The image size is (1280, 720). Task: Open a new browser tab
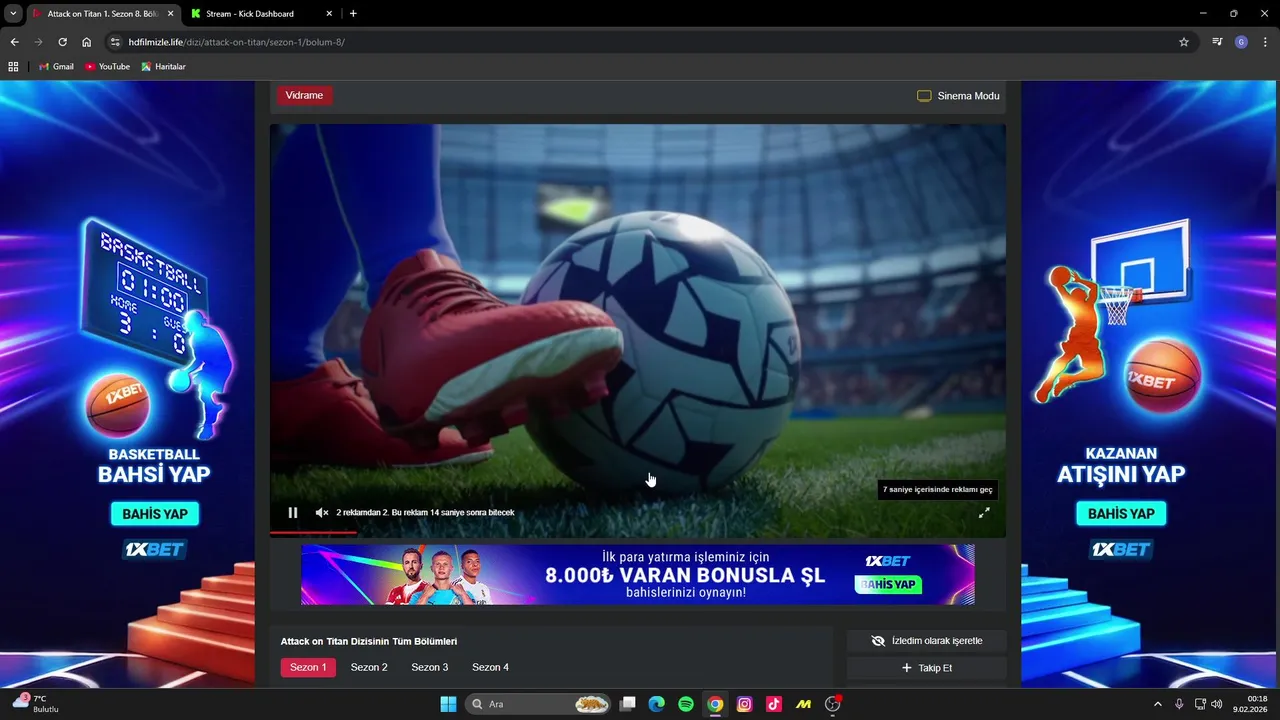point(353,14)
